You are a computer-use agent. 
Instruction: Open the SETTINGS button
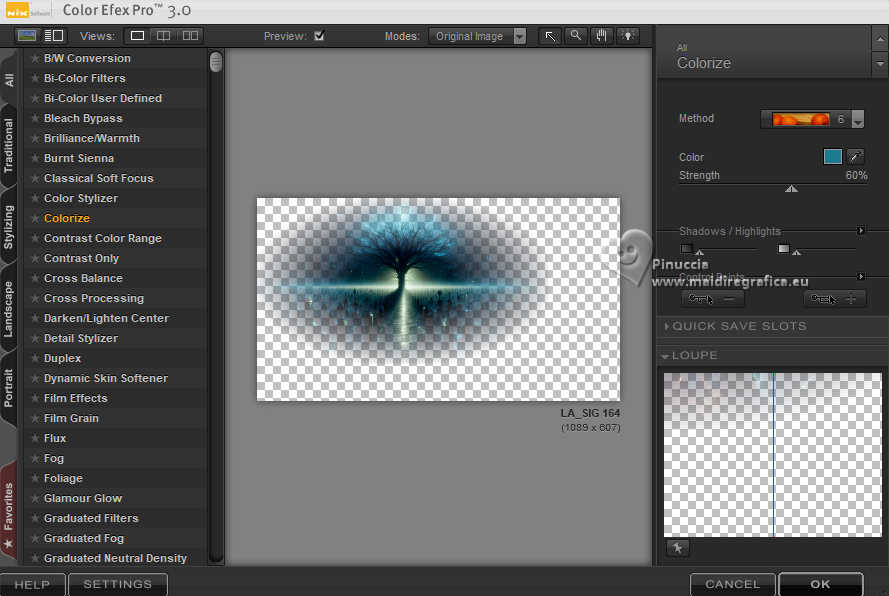tap(117, 584)
